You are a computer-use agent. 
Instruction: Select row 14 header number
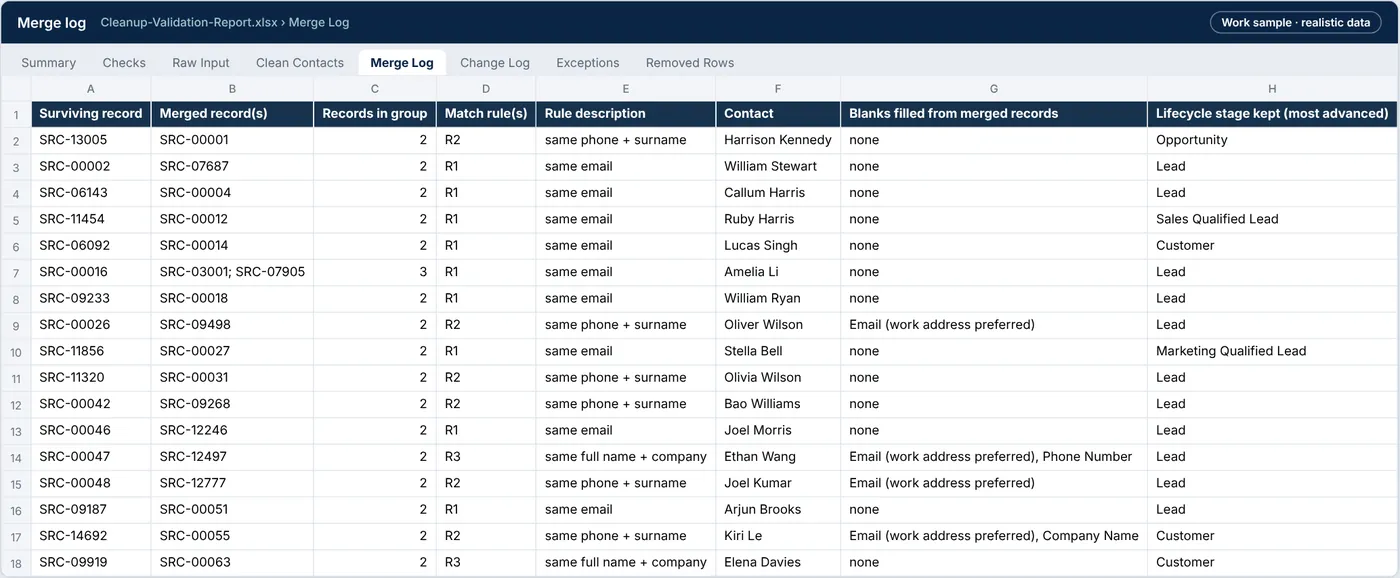pos(16,457)
